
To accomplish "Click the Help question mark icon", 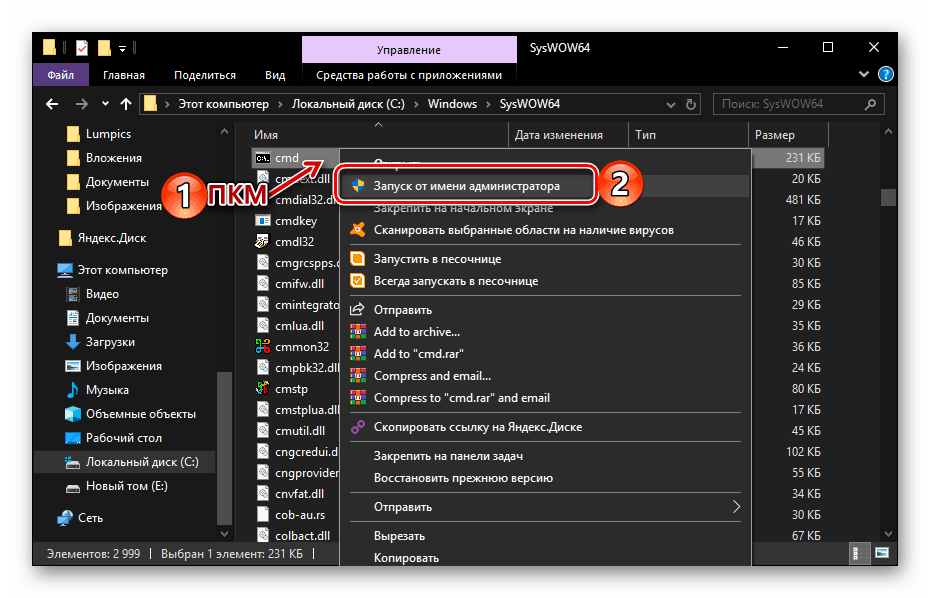I will point(886,74).
